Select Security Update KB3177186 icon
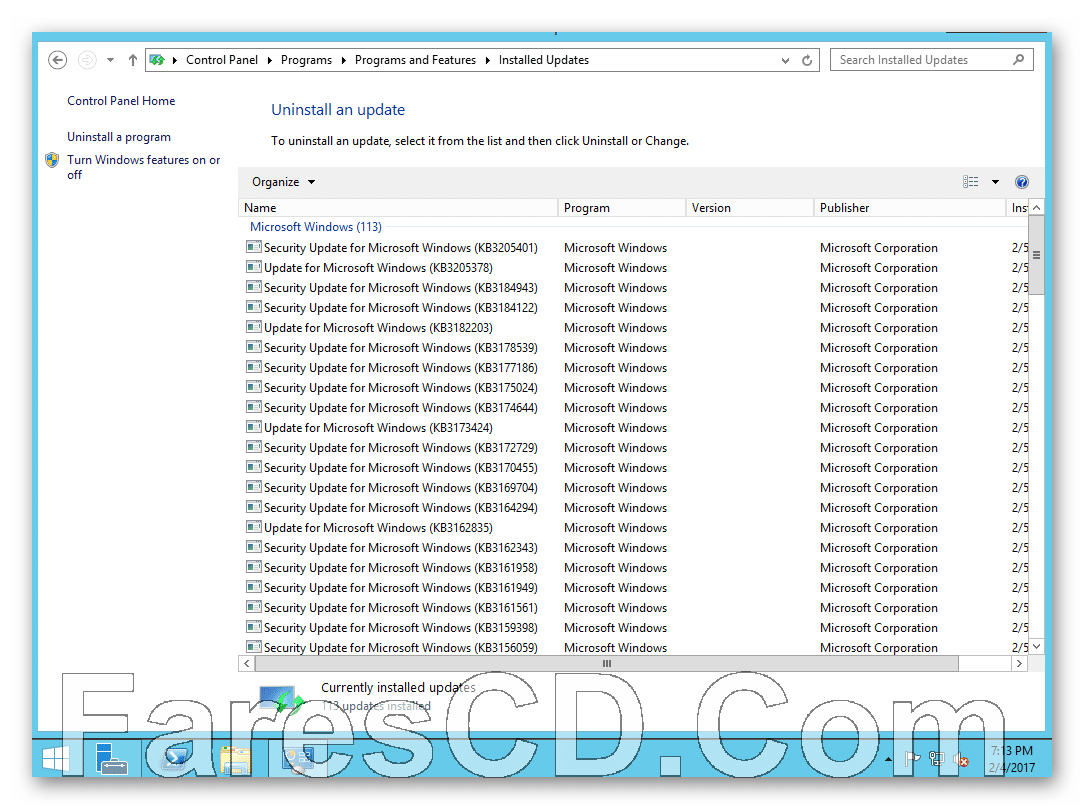1084x809 pixels. 254,367
